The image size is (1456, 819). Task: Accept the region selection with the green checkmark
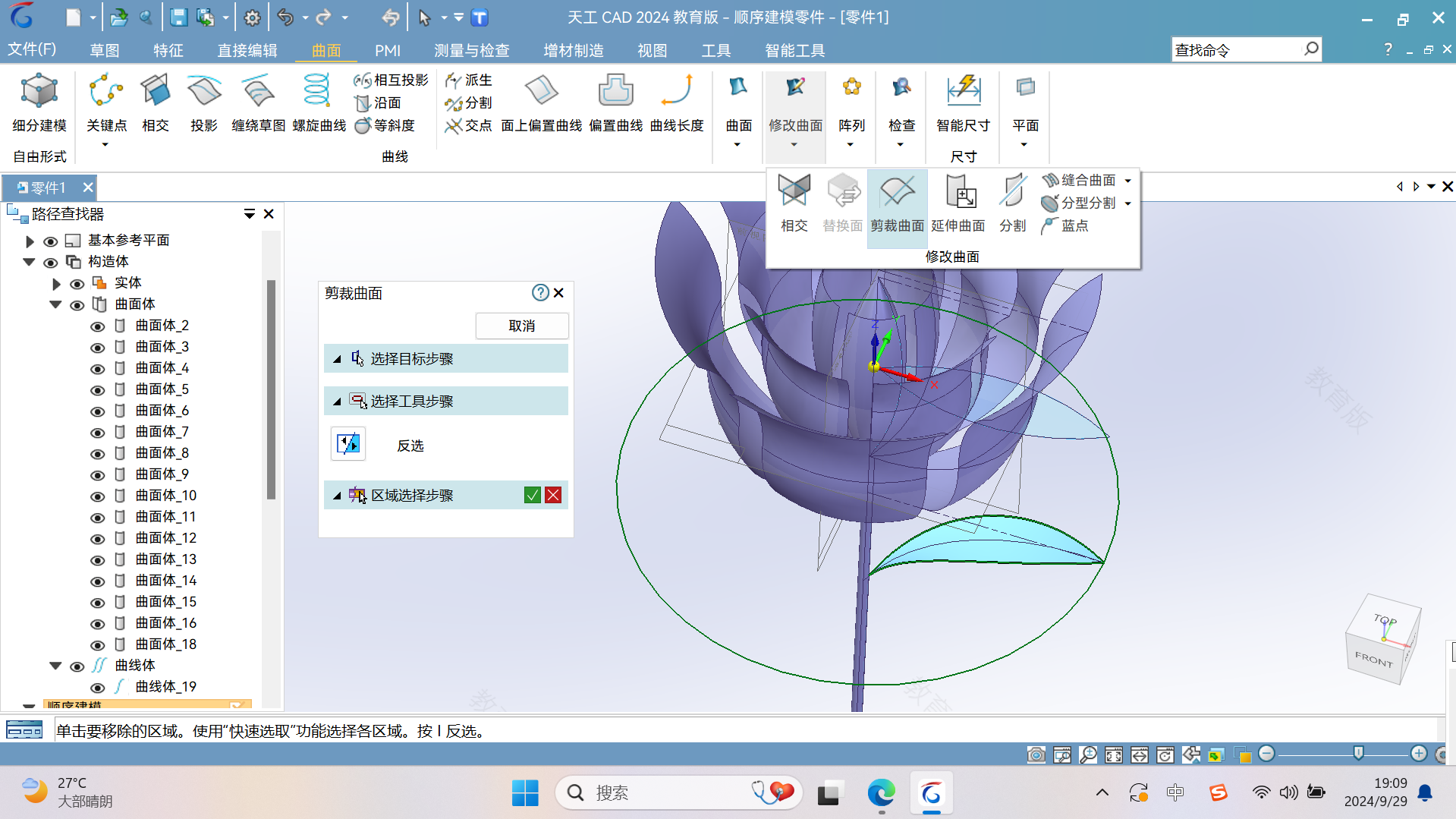coord(533,495)
